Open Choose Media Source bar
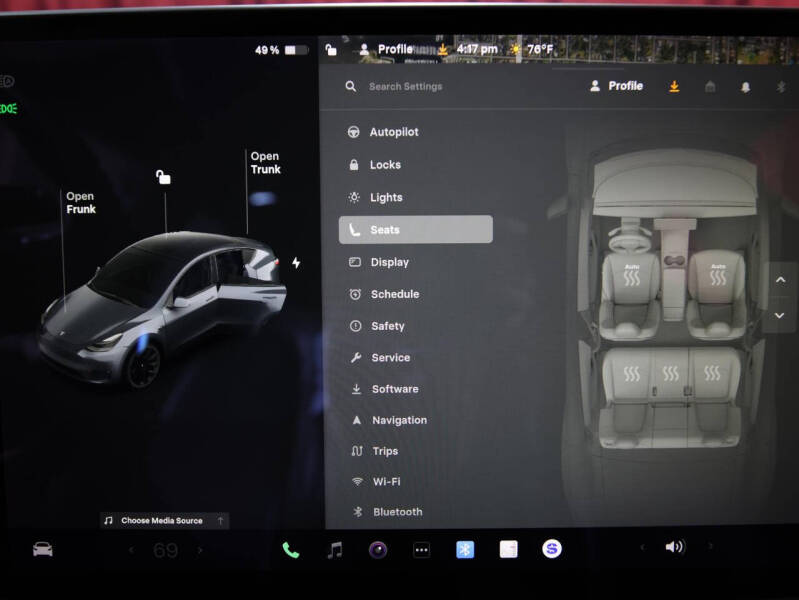This screenshot has width=799, height=600. coord(164,520)
